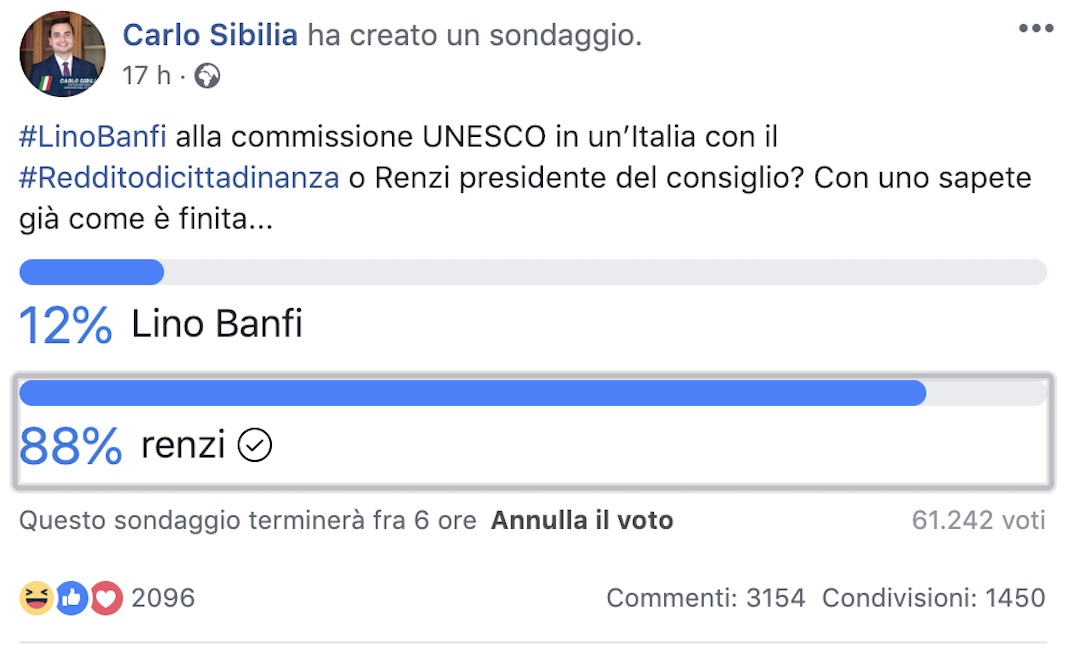Open the Commenti: 3154 comment list
Viewport: 1071px width, 650px height.
[704, 597]
